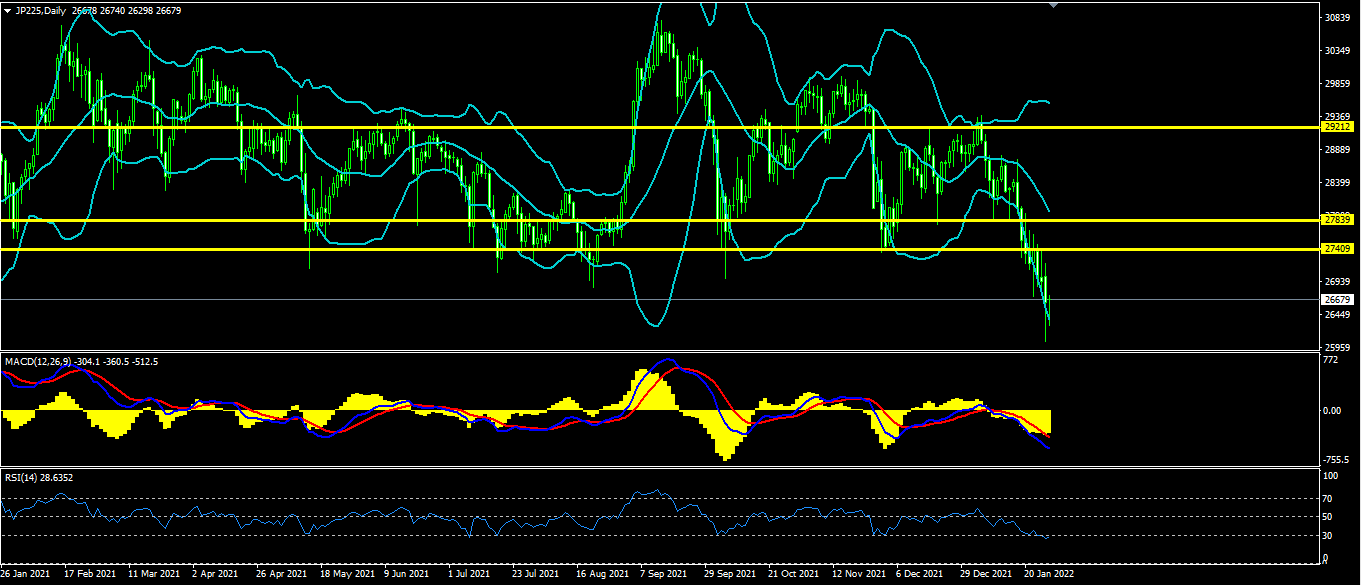Select the MACD(12,26,9) indicator label
Screen dimensions: 1362x585
[39, 360]
